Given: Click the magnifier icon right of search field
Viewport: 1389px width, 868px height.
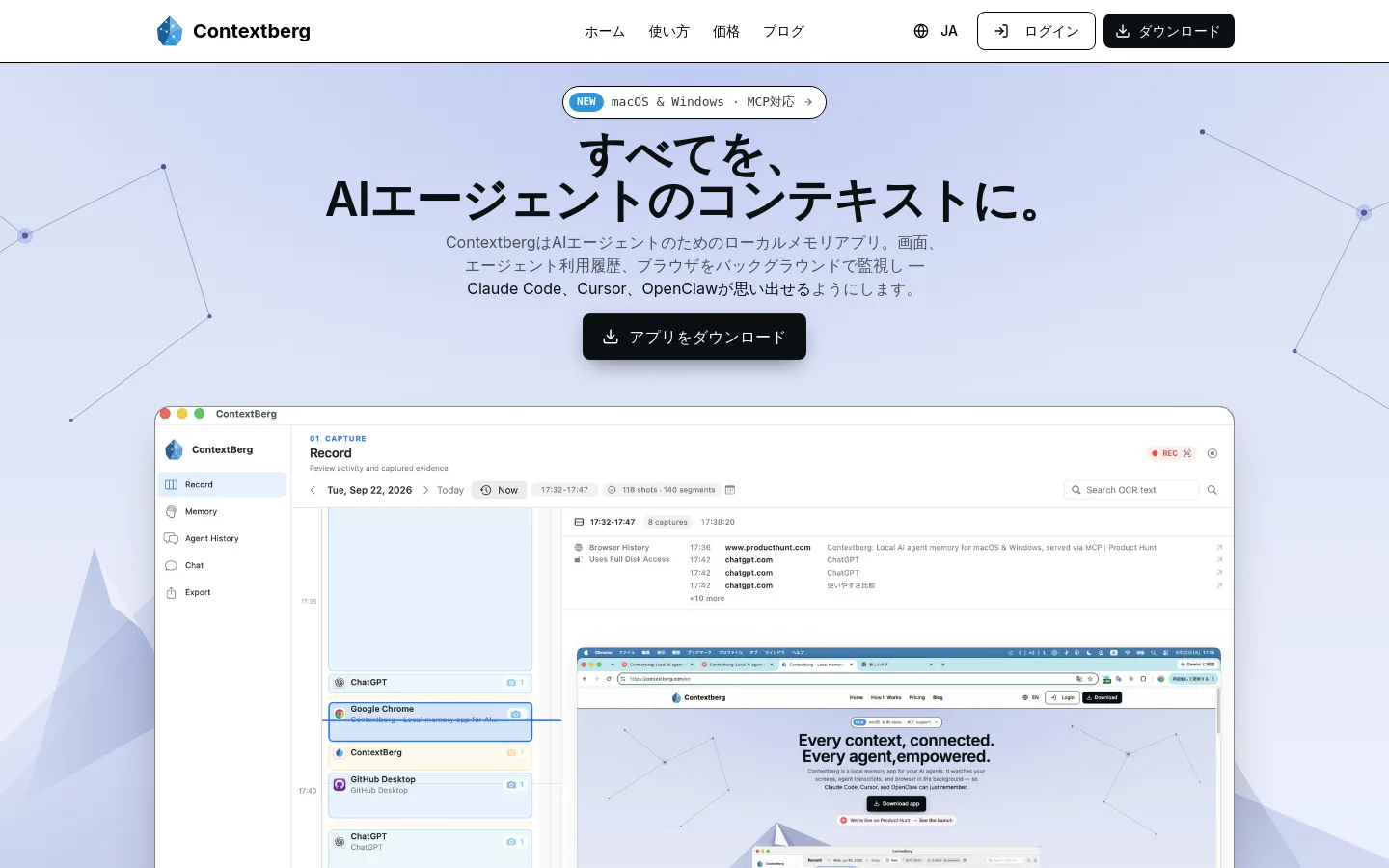Looking at the screenshot, I should click(1212, 490).
